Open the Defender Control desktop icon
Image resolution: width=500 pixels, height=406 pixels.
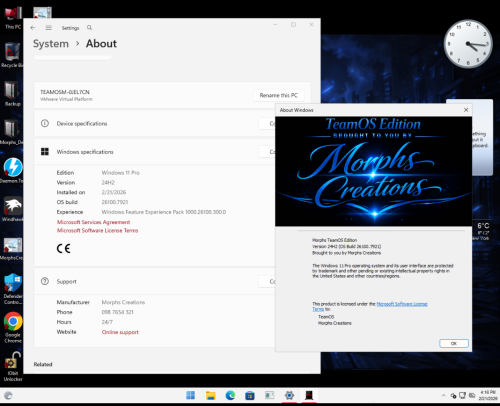coord(13,289)
